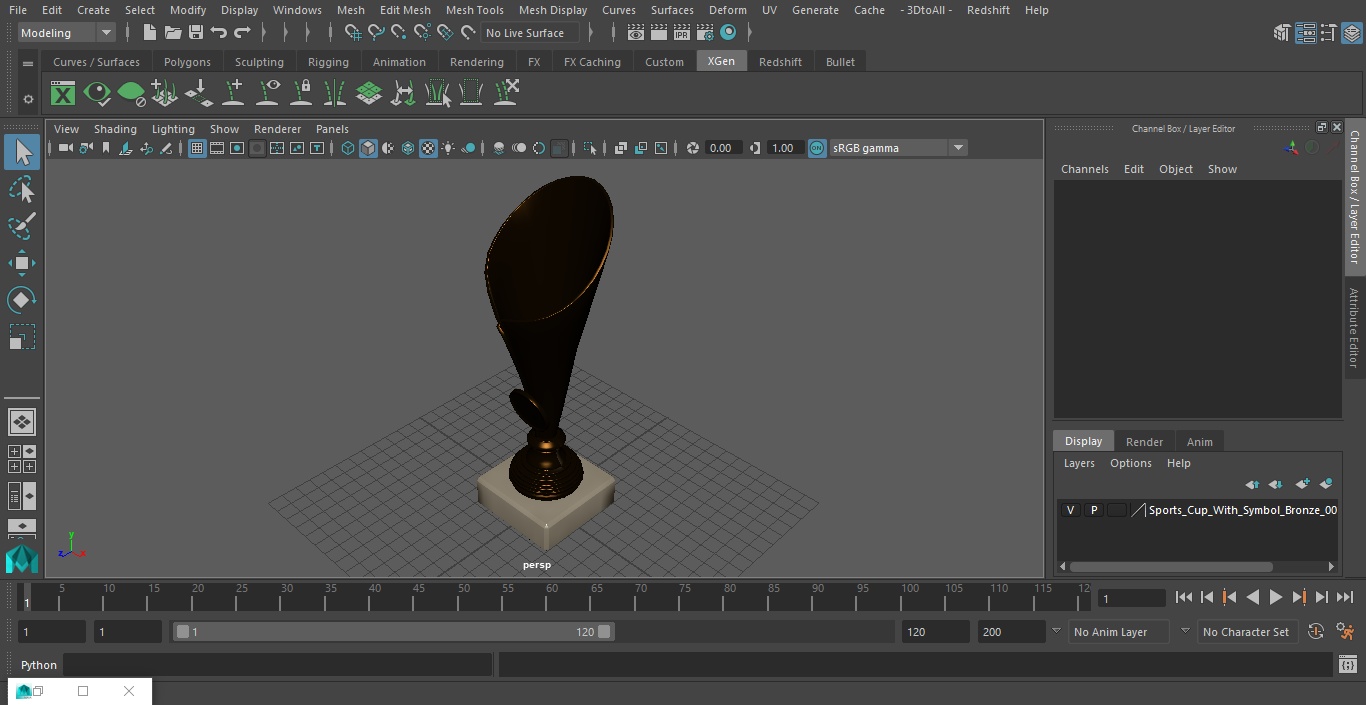Open the Mesh Tools menu
The image size is (1366, 705).
474,10
